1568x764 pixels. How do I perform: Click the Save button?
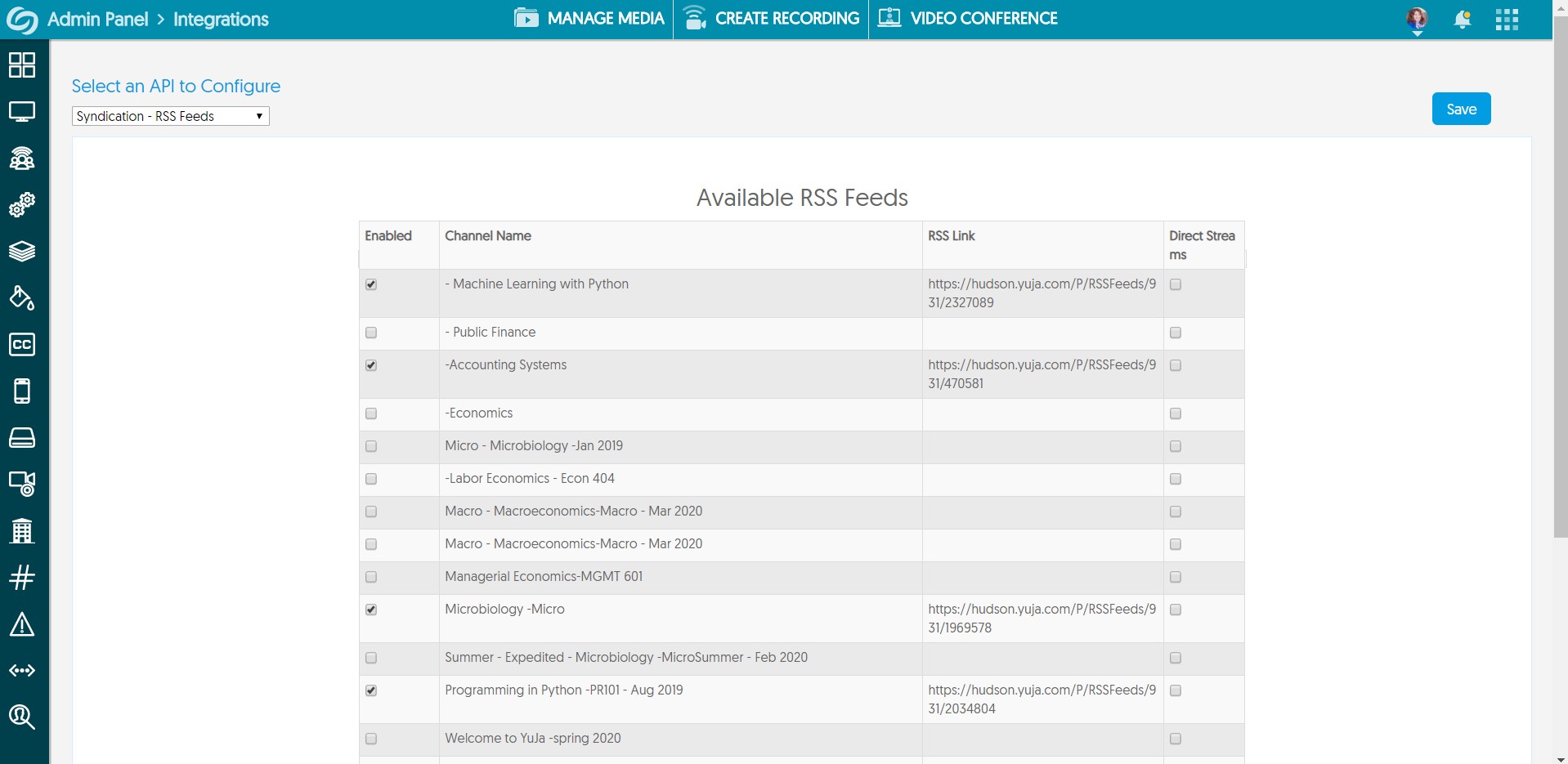1461,109
